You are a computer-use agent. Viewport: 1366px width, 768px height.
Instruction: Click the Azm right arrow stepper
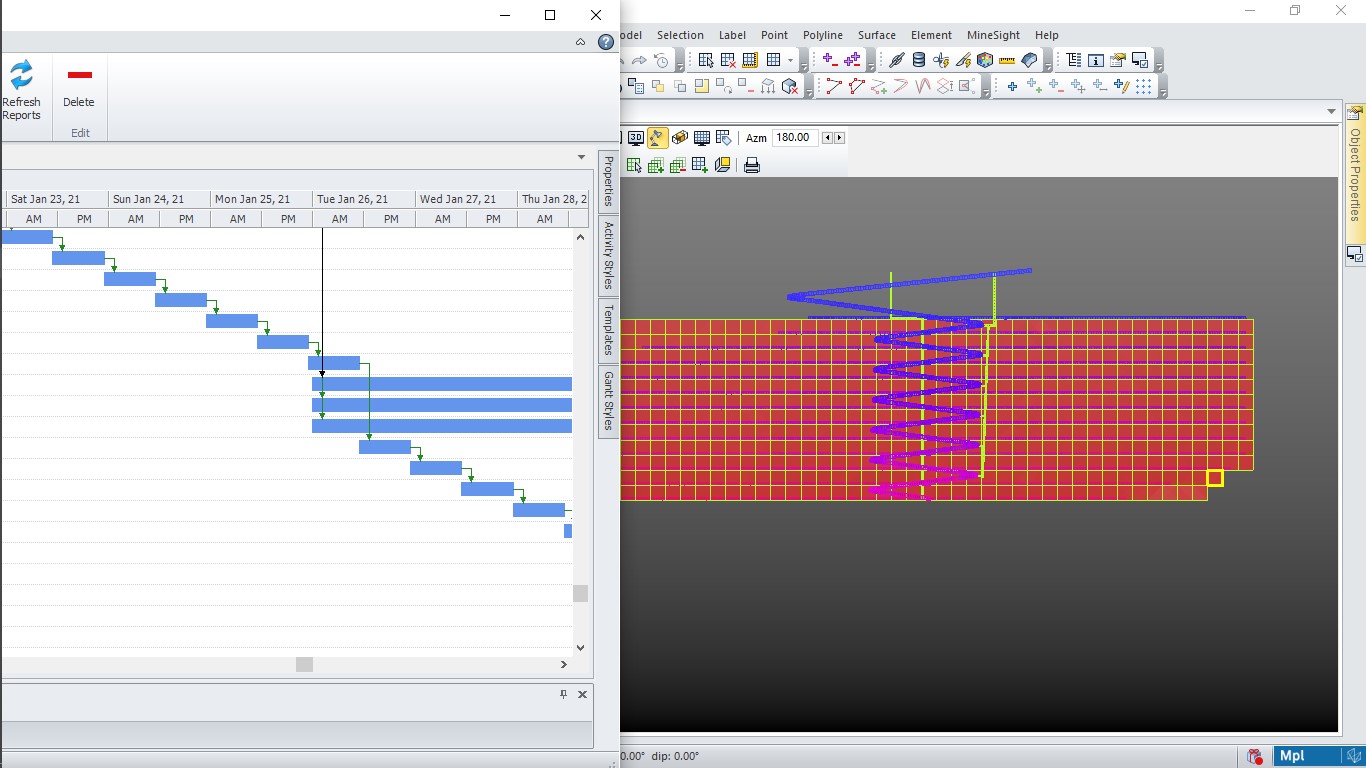[x=839, y=138]
